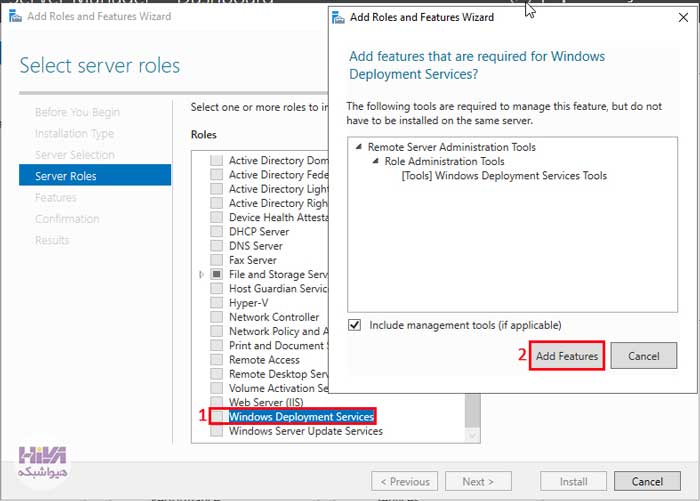Collapse Remote Server Administration Tools node
The width and height of the screenshot is (700, 501).
coord(358,147)
